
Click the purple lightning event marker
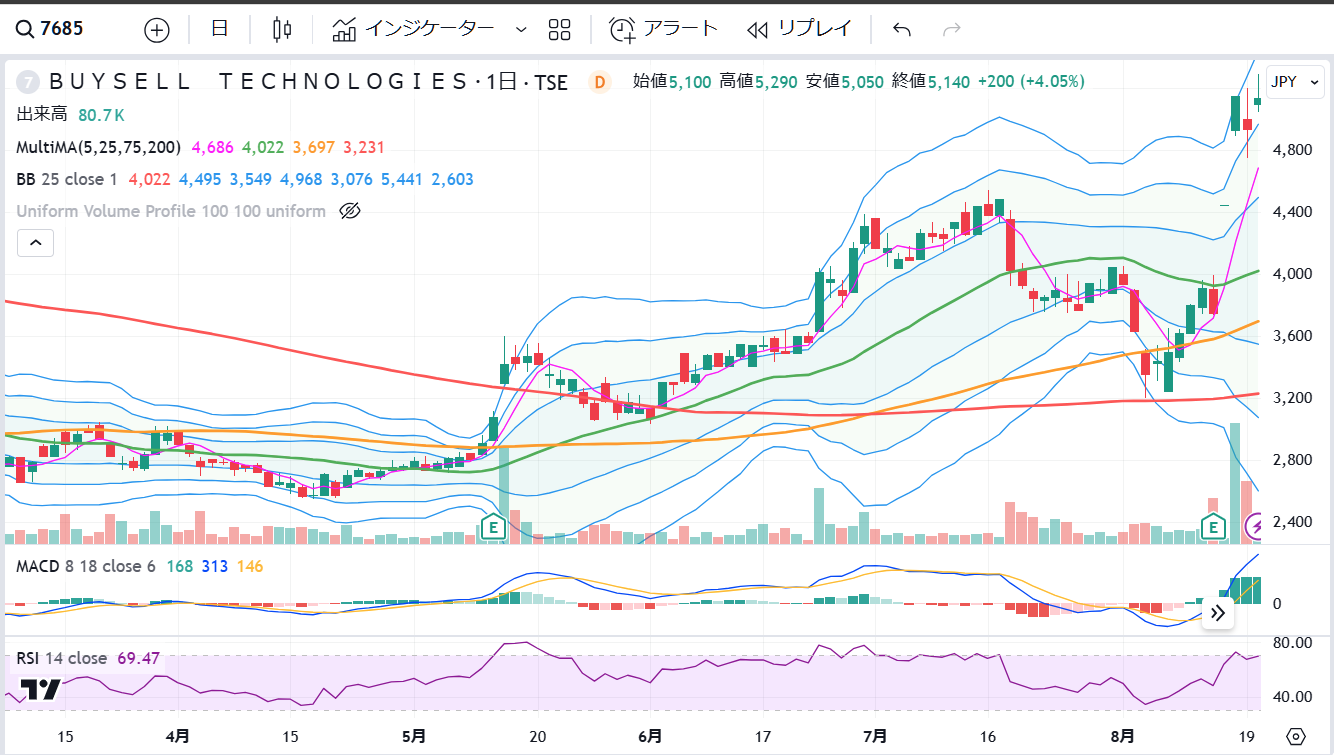point(1255,527)
